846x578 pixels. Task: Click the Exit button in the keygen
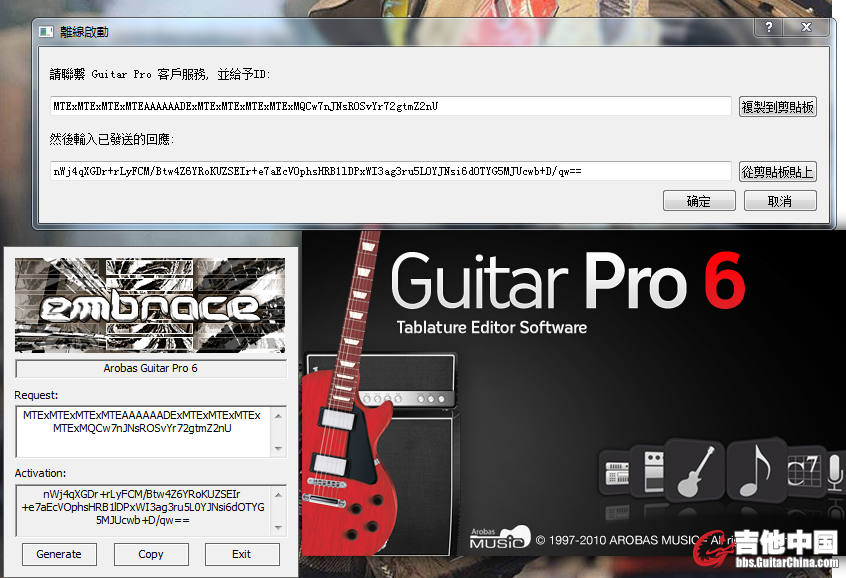pos(242,554)
